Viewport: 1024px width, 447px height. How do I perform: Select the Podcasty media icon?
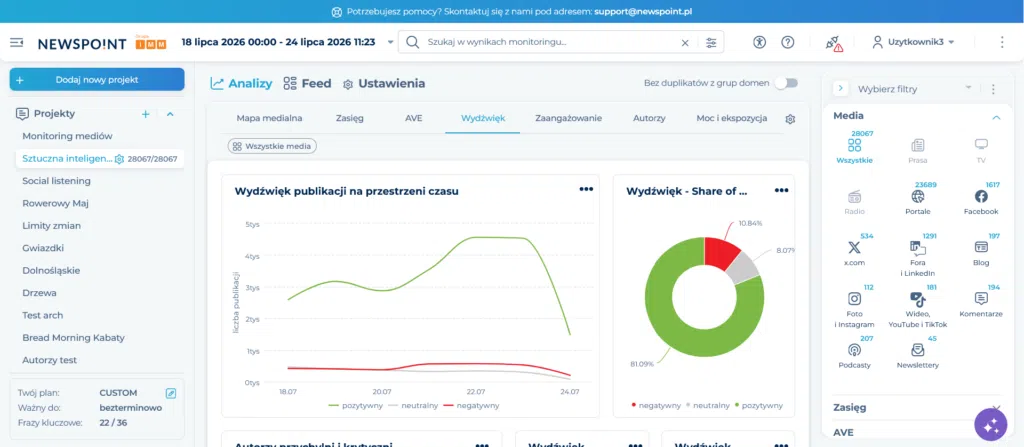(854, 350)
